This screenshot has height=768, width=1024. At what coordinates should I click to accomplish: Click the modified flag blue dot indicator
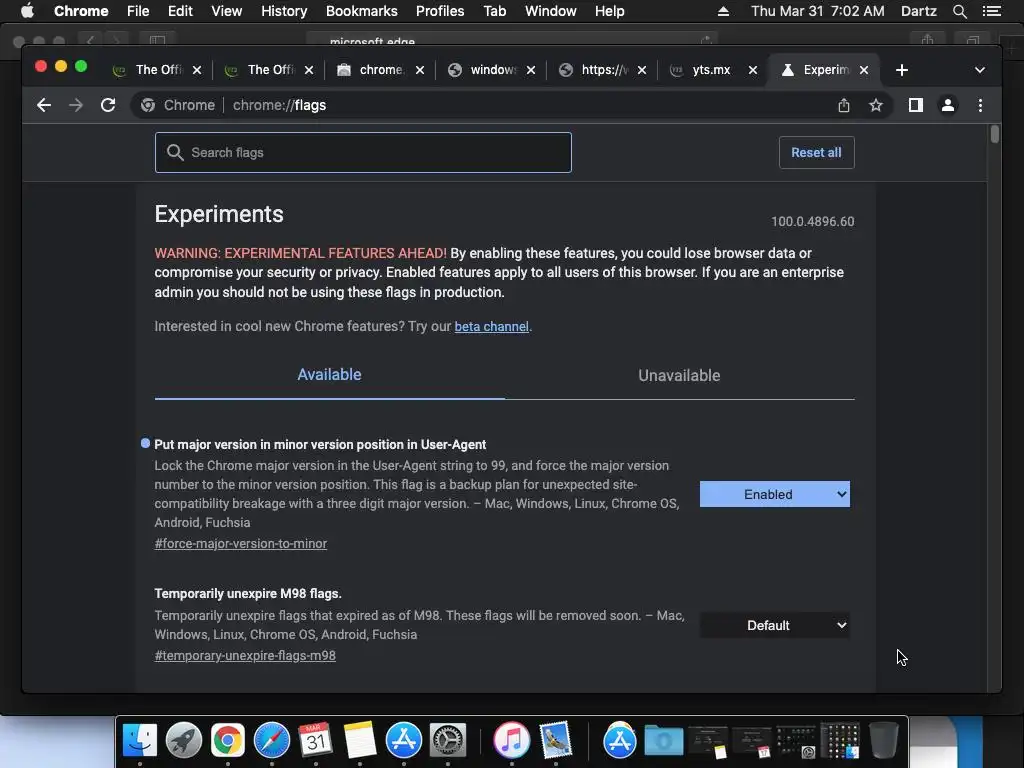click(145, 443)
